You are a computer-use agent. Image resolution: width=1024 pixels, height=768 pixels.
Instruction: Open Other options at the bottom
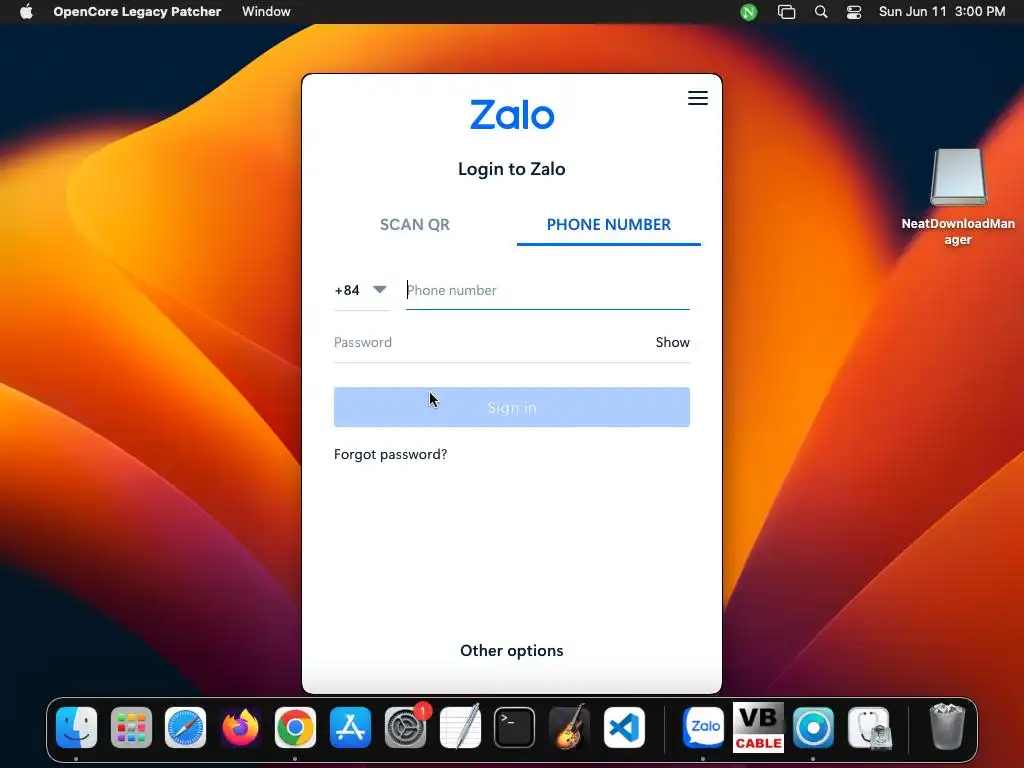[x=511, y=650]
